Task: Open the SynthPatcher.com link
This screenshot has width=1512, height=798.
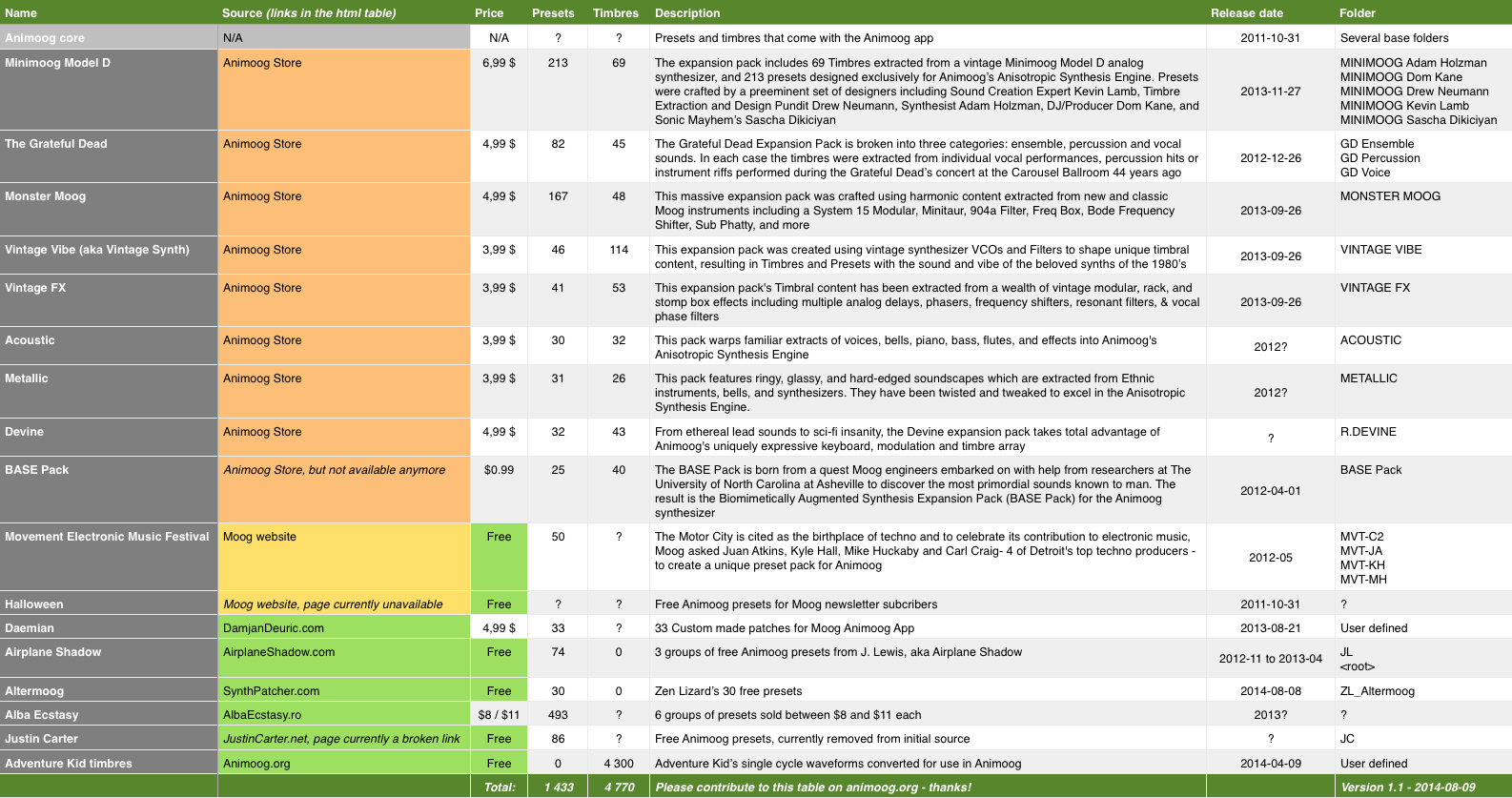Action: pyautogui.click(x=272, y=691)
